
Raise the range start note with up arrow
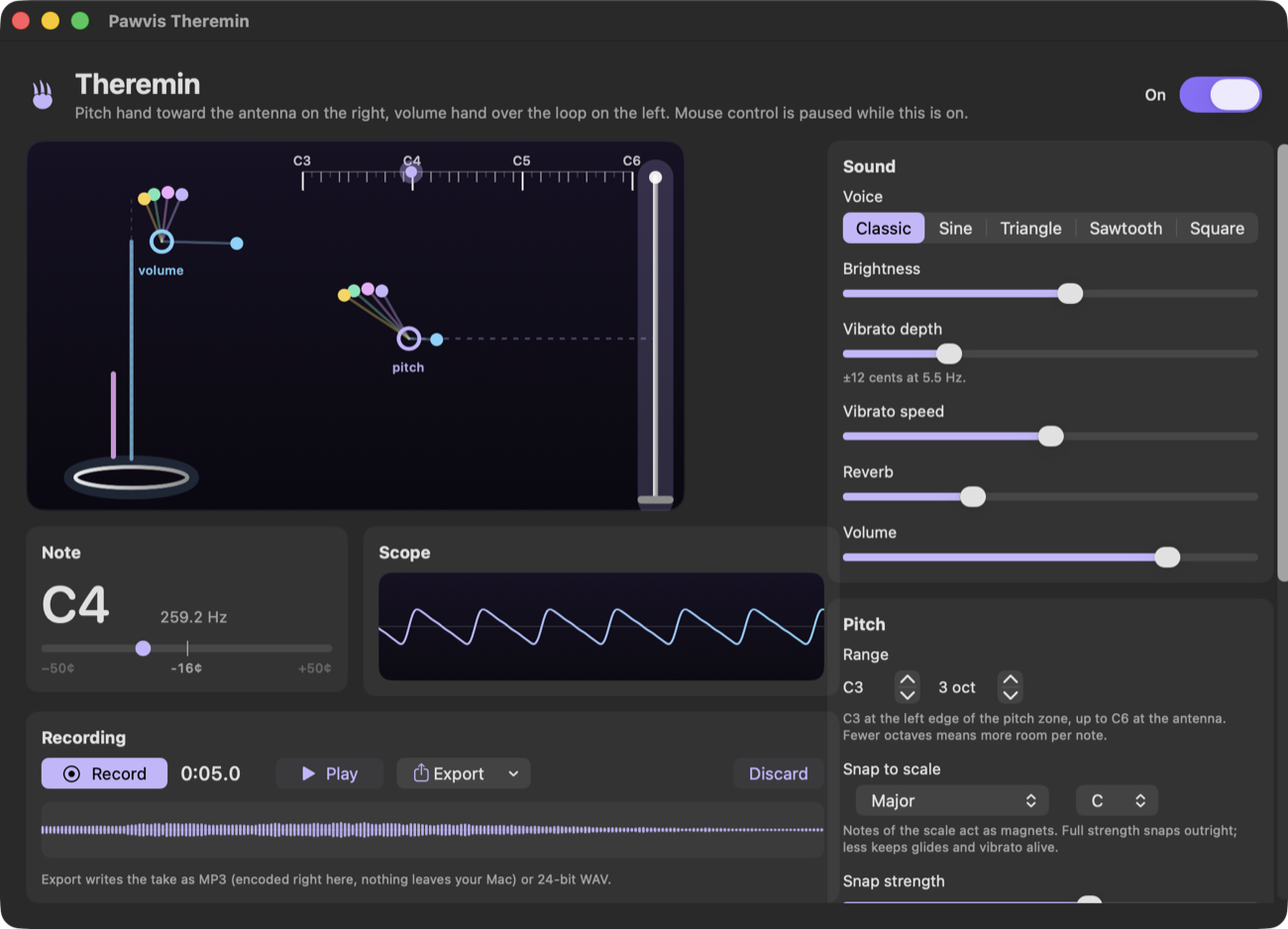[x=907, y=679]
